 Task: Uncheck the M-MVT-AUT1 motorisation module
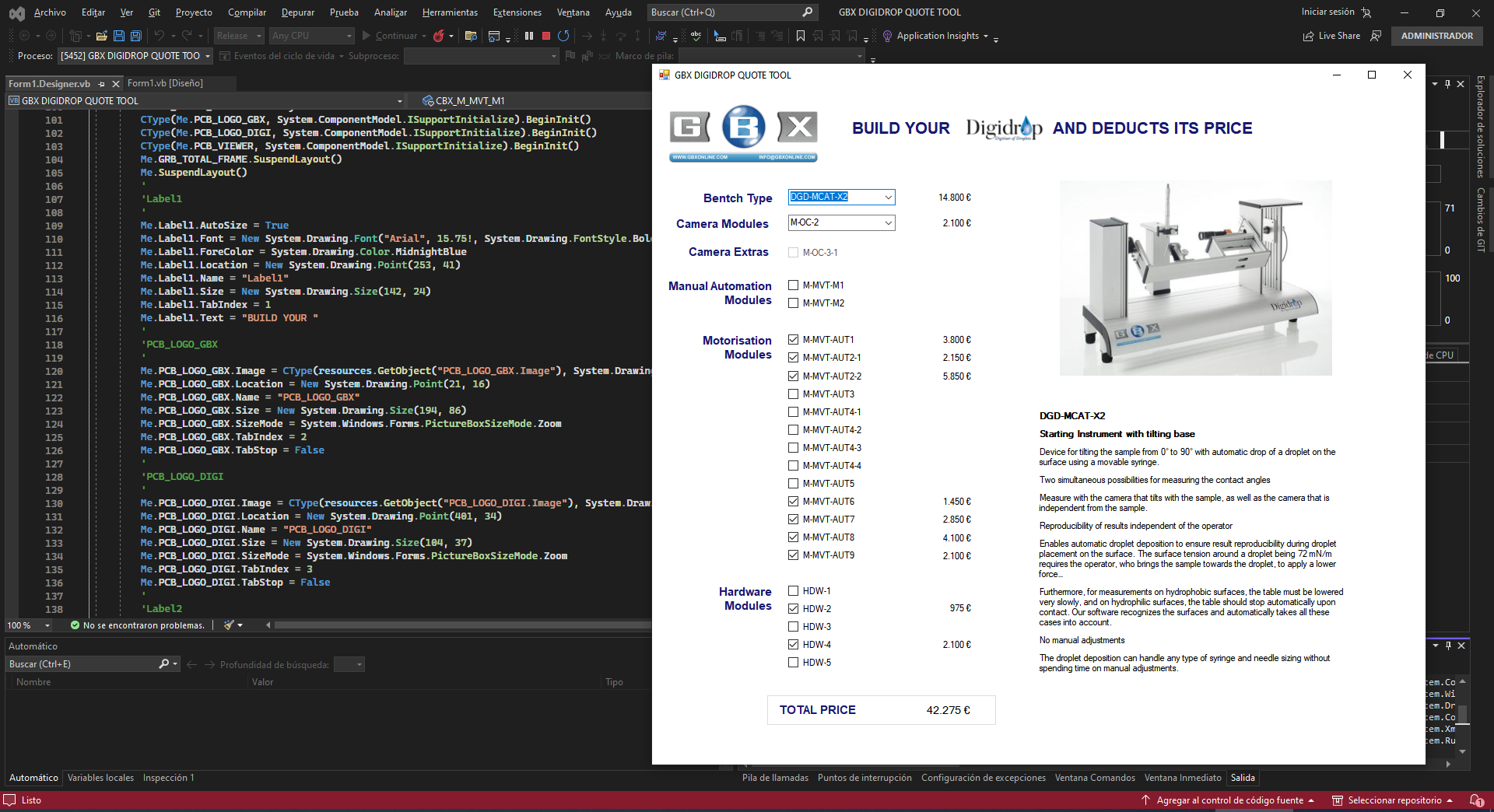pyautogui.click(x=793, y=340)
